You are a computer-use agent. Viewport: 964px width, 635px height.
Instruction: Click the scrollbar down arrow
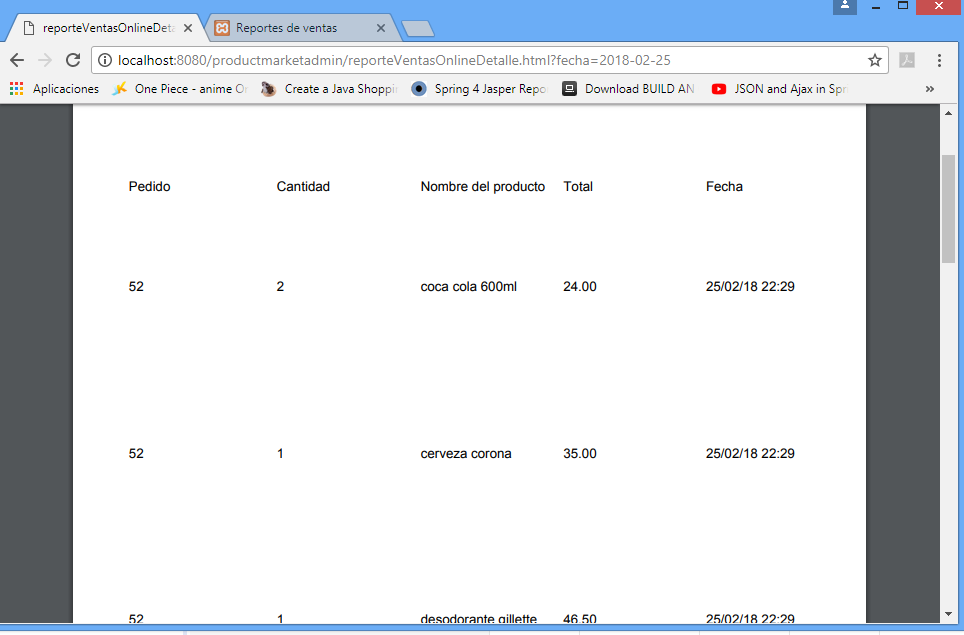click(x=948, y=614)
